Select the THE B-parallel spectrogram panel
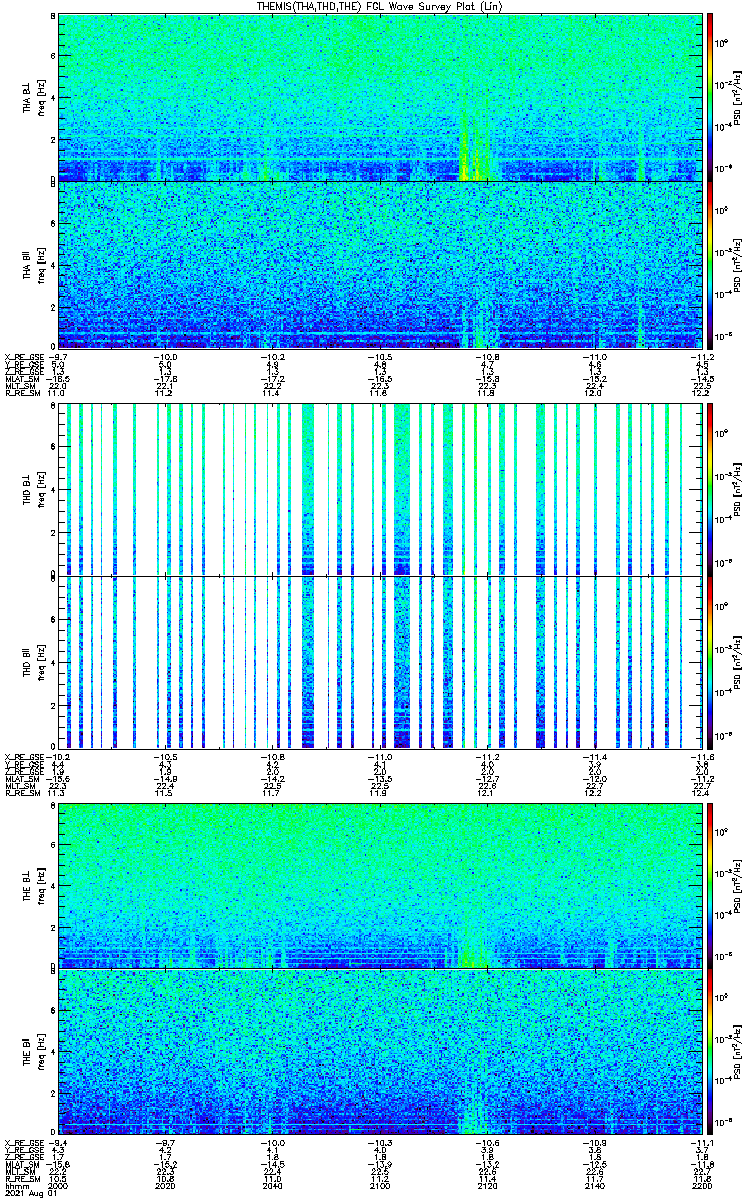The image size is (750, 1200). 380,1051
